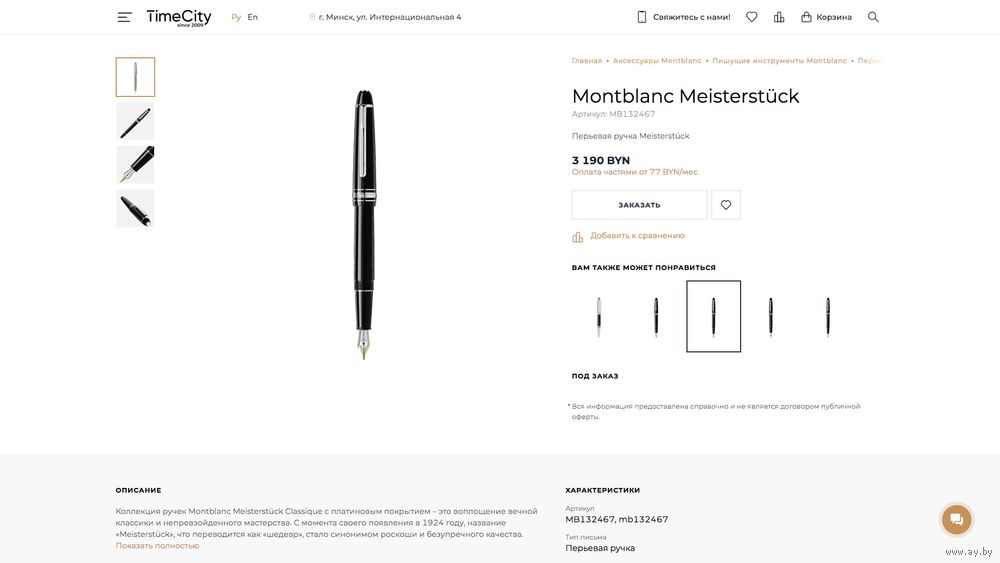
Task: Expand description with Показать полностью
Action: click(x=157, y=546)
